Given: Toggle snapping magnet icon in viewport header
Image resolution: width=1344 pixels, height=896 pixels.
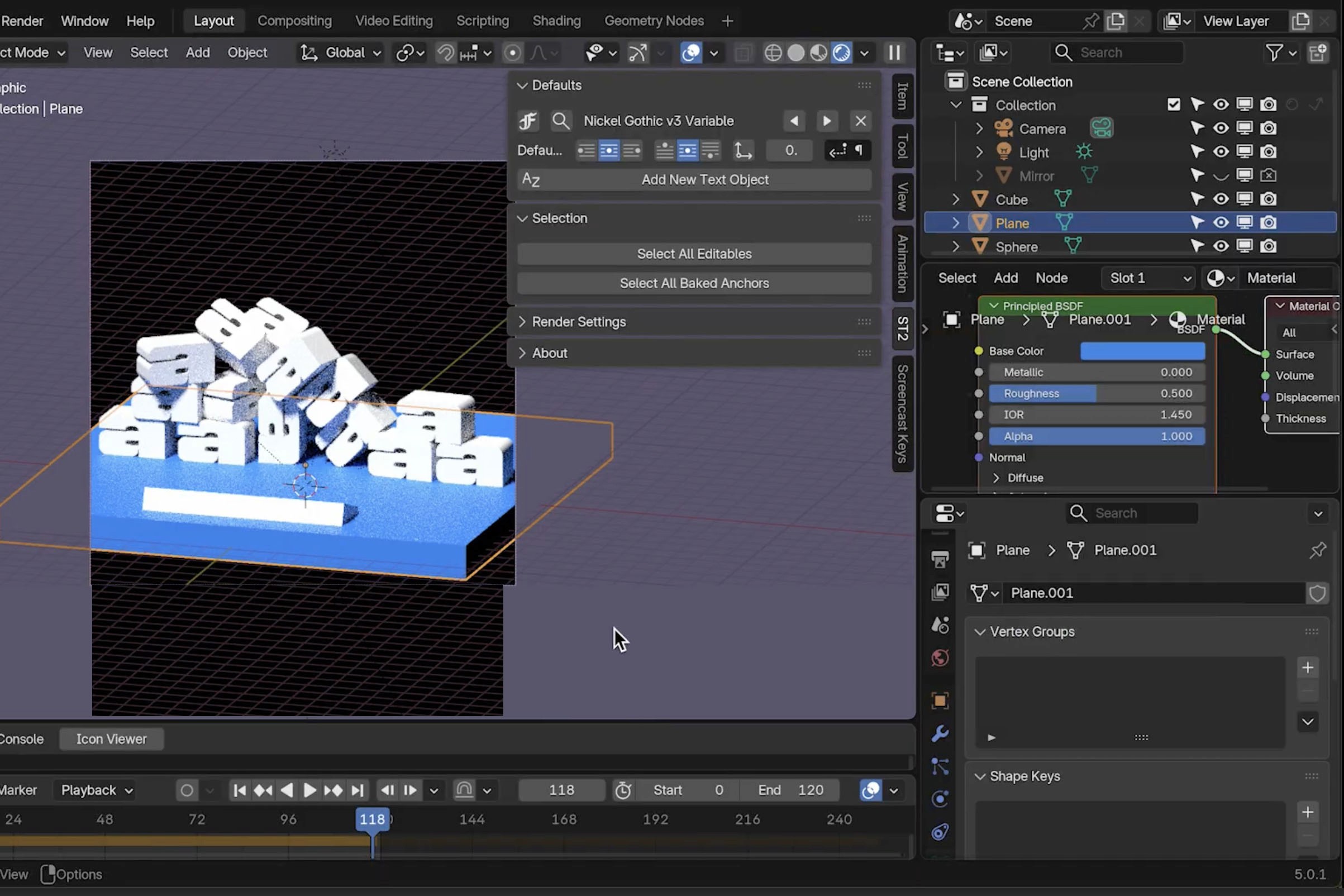Looking at the screenshot, I should 445,53.
